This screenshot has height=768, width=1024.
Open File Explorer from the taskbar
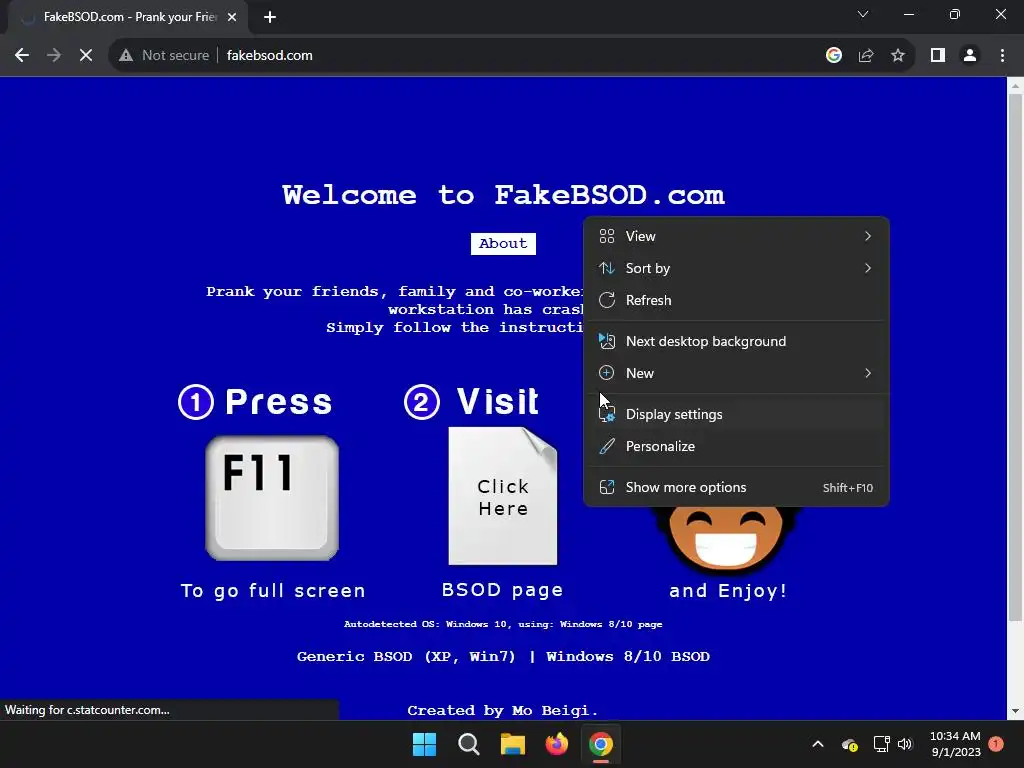(513, 744)
